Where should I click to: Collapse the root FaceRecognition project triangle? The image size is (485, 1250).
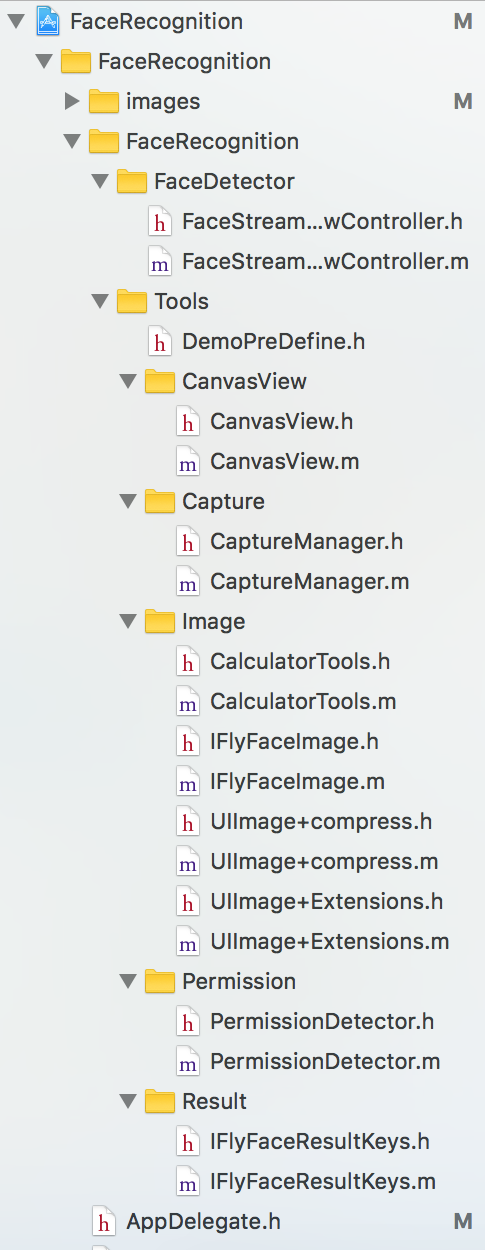[15, 22]
